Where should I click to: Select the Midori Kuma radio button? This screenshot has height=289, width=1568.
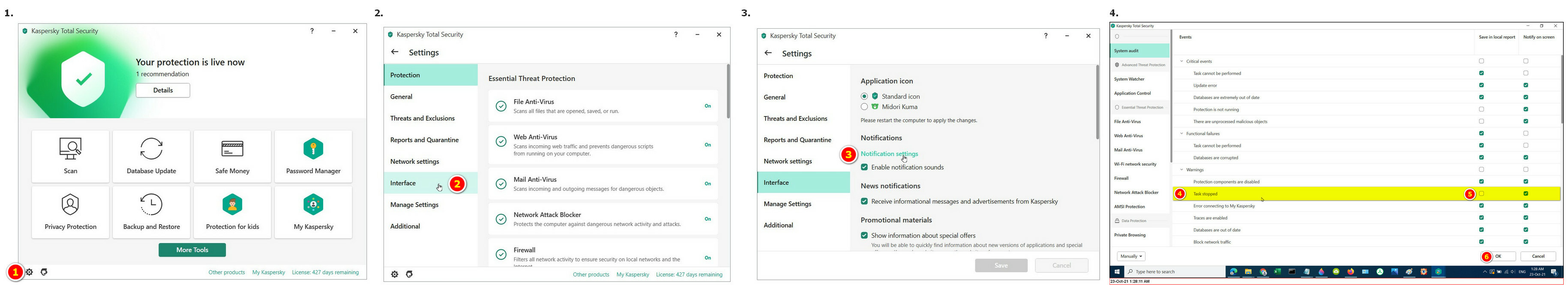pyautogui.click(x=864, y=106)
